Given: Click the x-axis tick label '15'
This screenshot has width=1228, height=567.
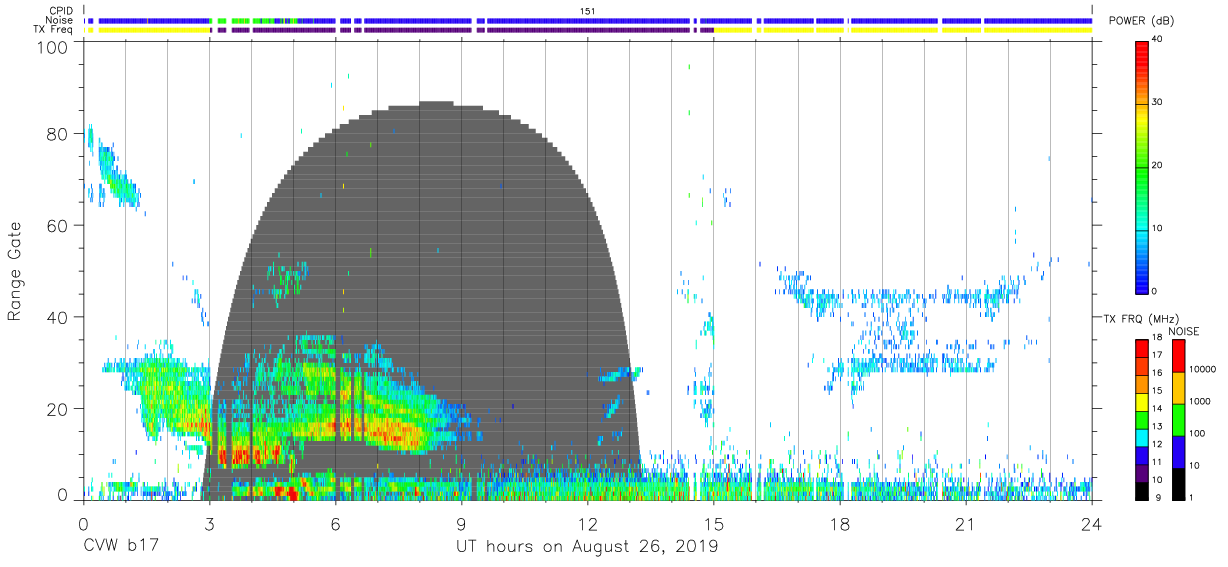Looking at the screenshot, I should pos(713,524).
